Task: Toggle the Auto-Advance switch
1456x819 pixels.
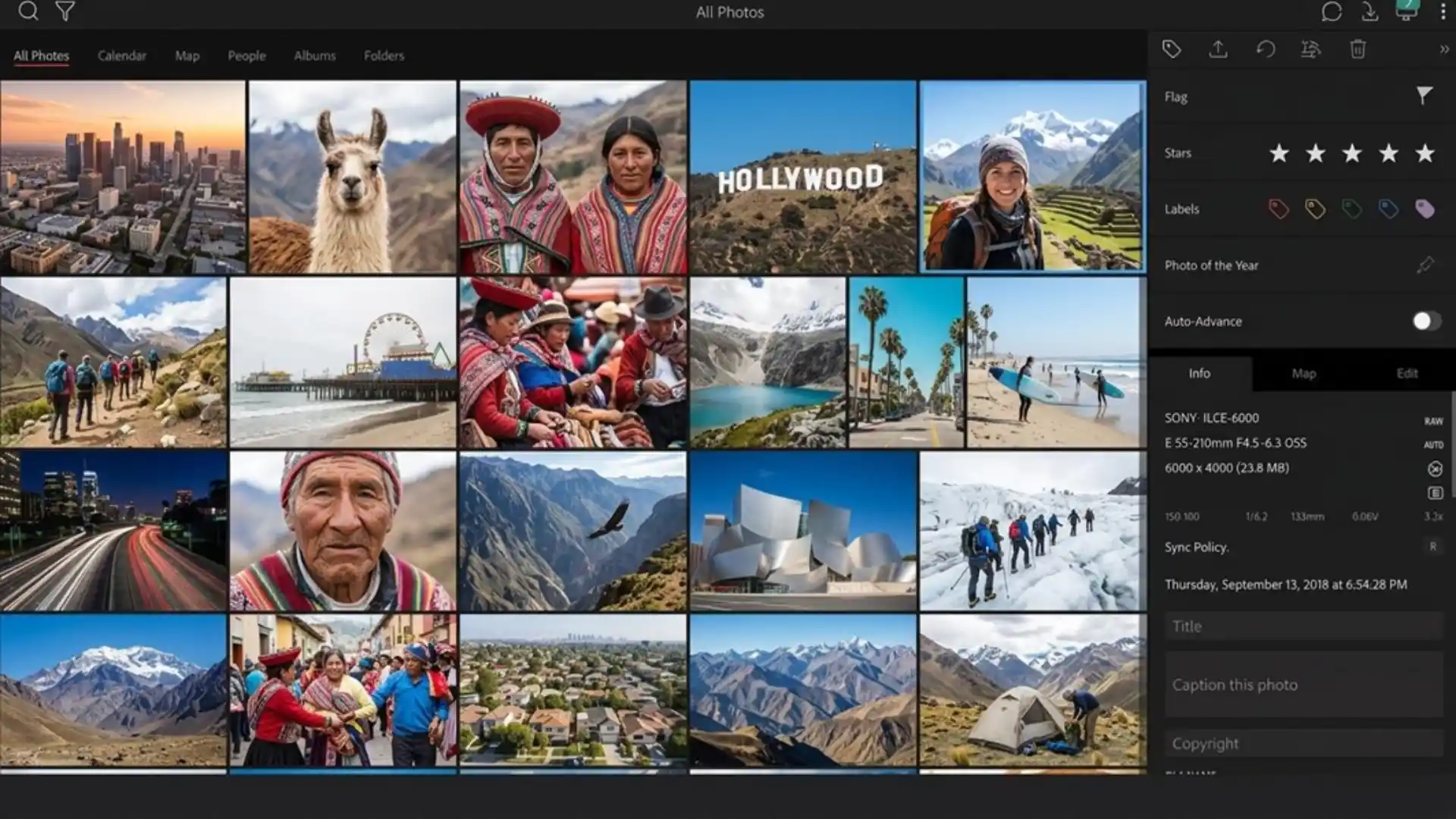Action: coord(1426,321)
